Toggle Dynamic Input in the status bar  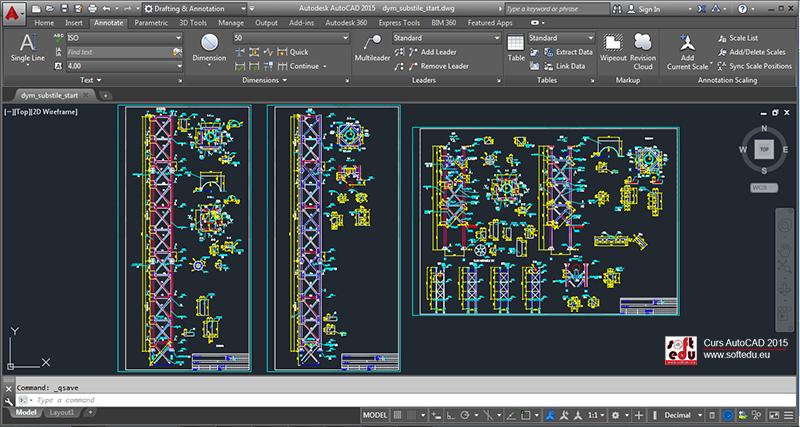click(436, 415)
